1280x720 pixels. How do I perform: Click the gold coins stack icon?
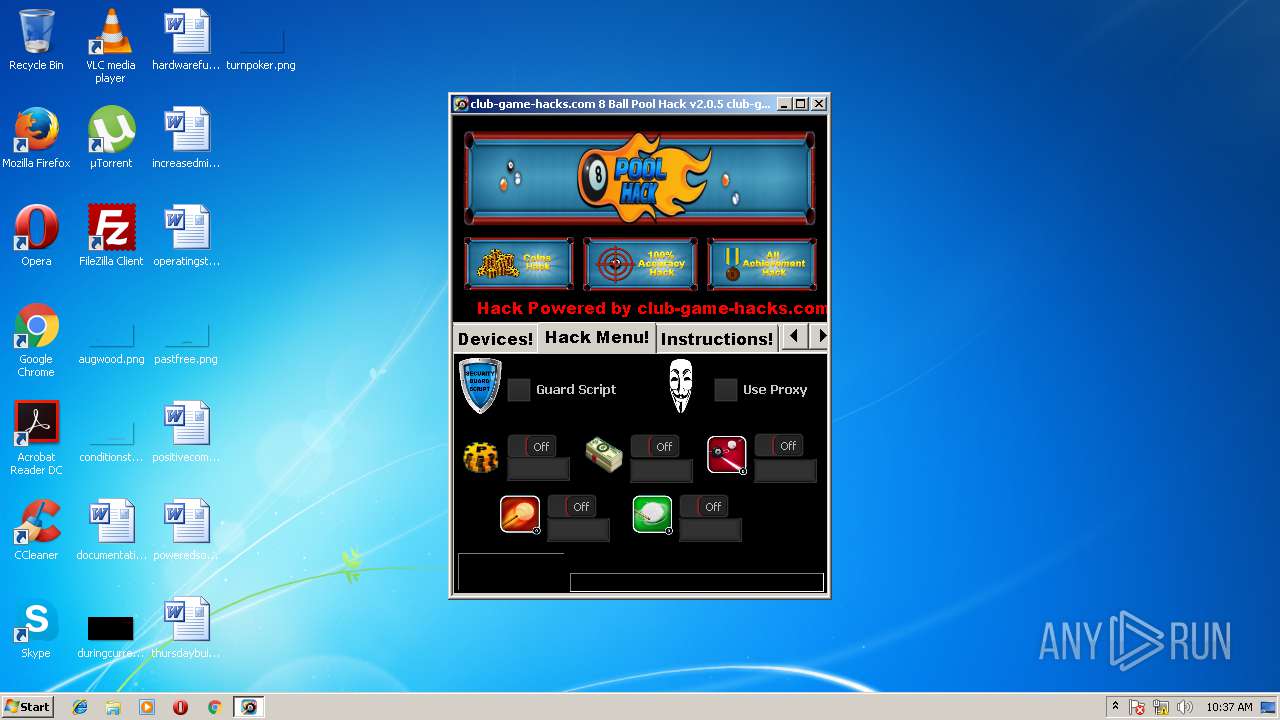click(x=481, y=458)
